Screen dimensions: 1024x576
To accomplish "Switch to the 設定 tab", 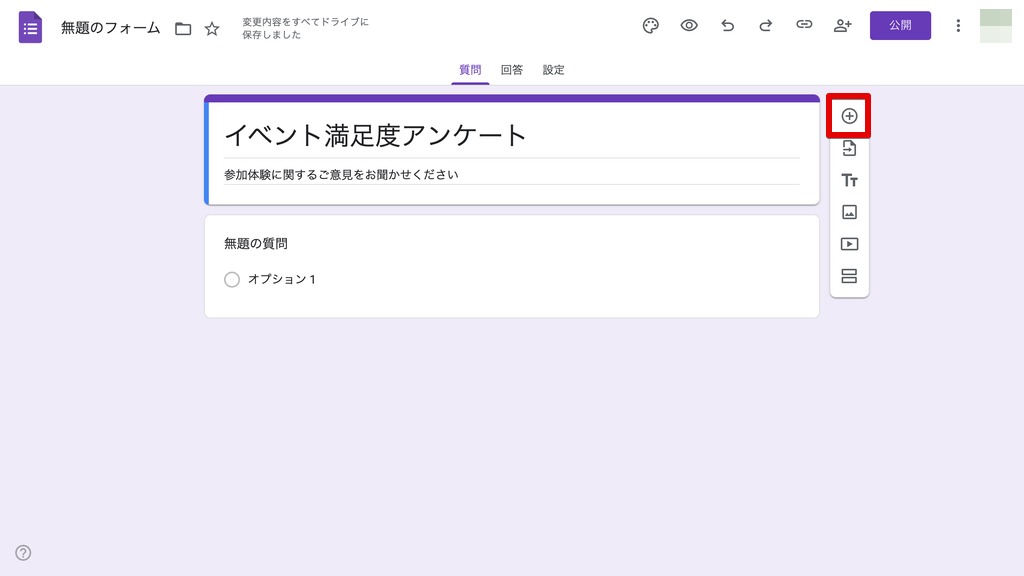I will pos(554,70).
